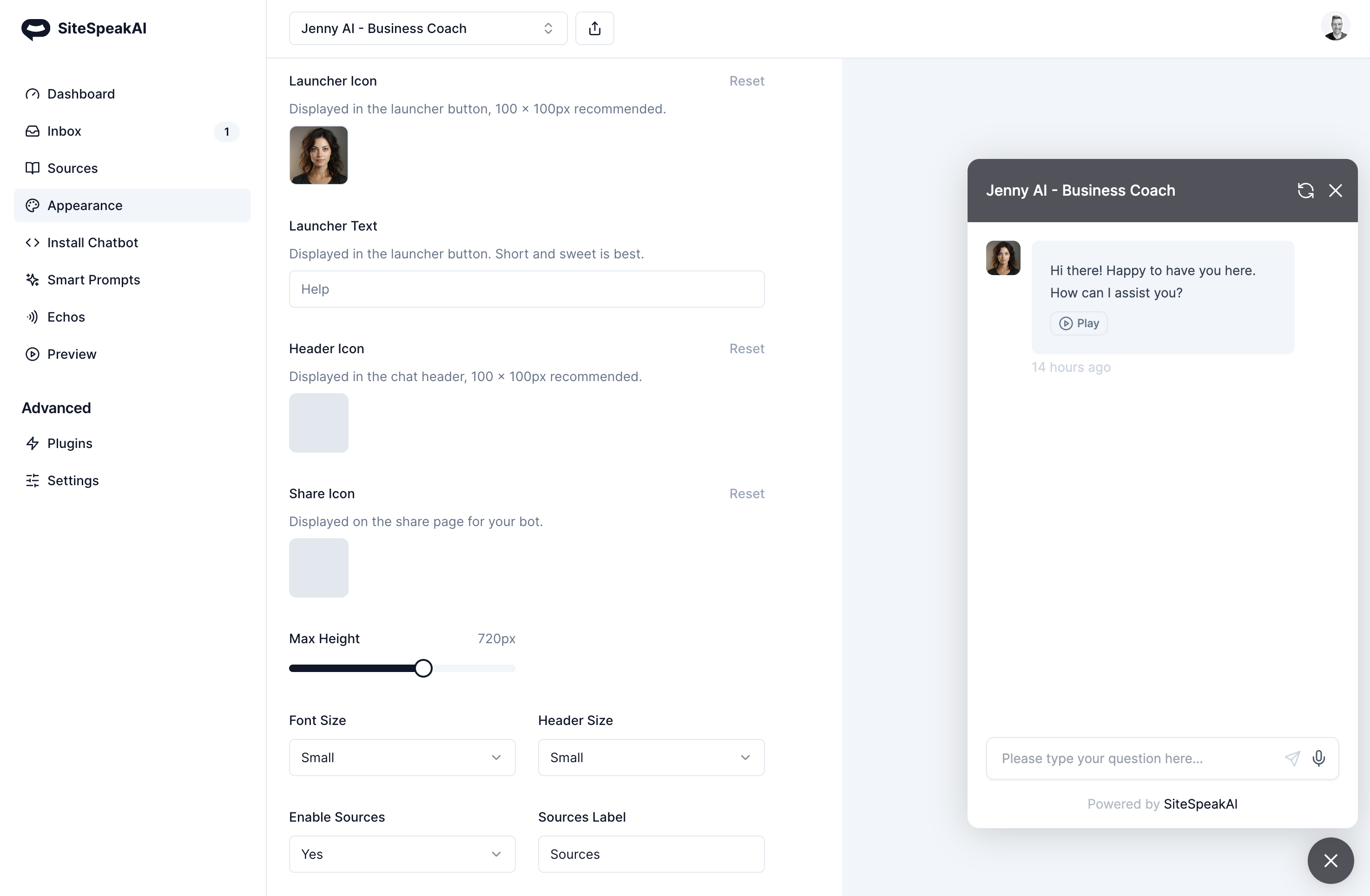Viewport: 1370px width, 896px height.
Task: Reset the Launcher Icon
Action: point(747,80)
